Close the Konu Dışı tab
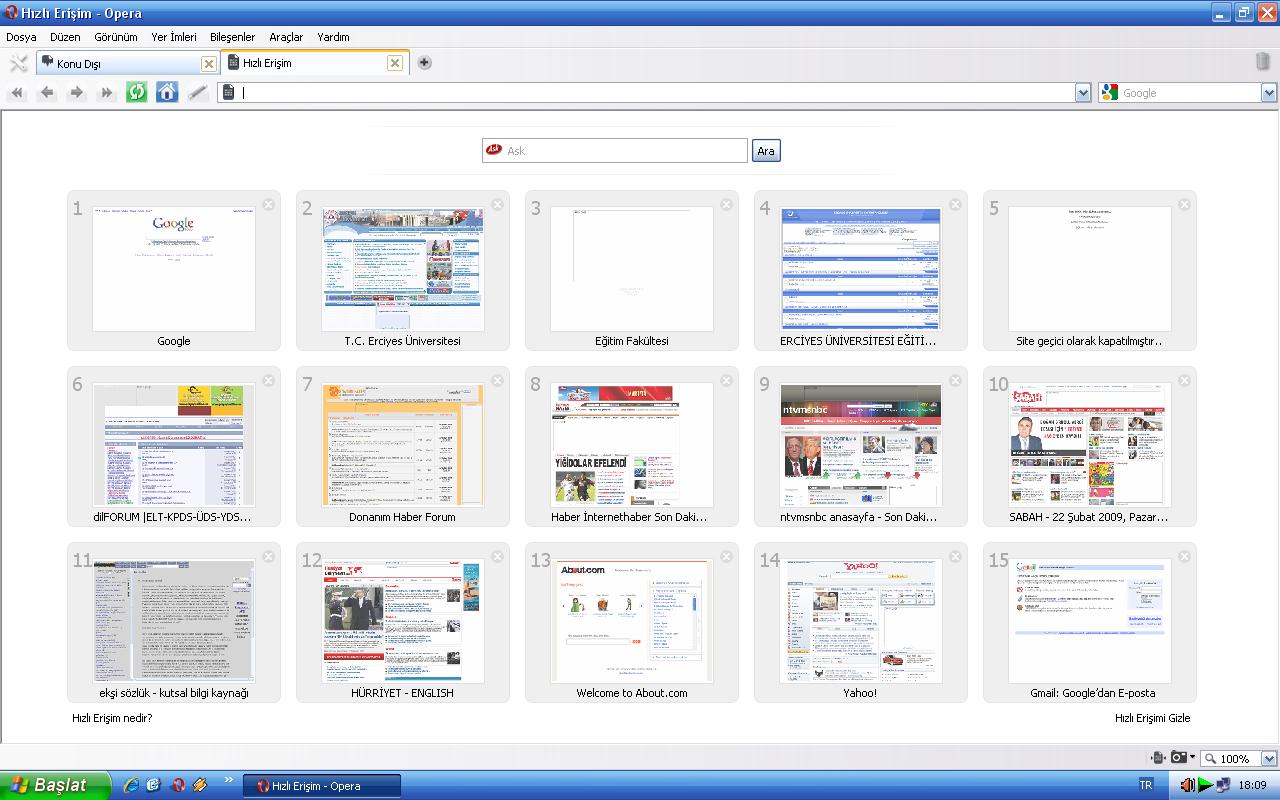 coord(208,64)
